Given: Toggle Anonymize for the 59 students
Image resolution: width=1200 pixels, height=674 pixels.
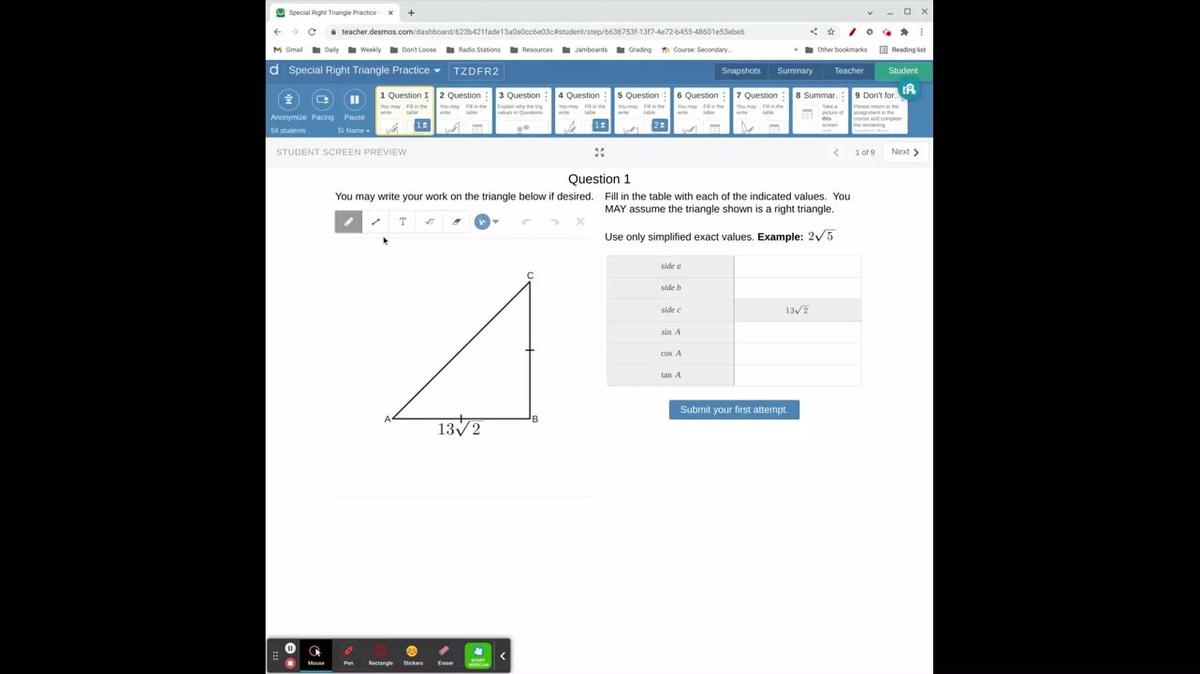Looking at the screenshot, I should [288, 105].
